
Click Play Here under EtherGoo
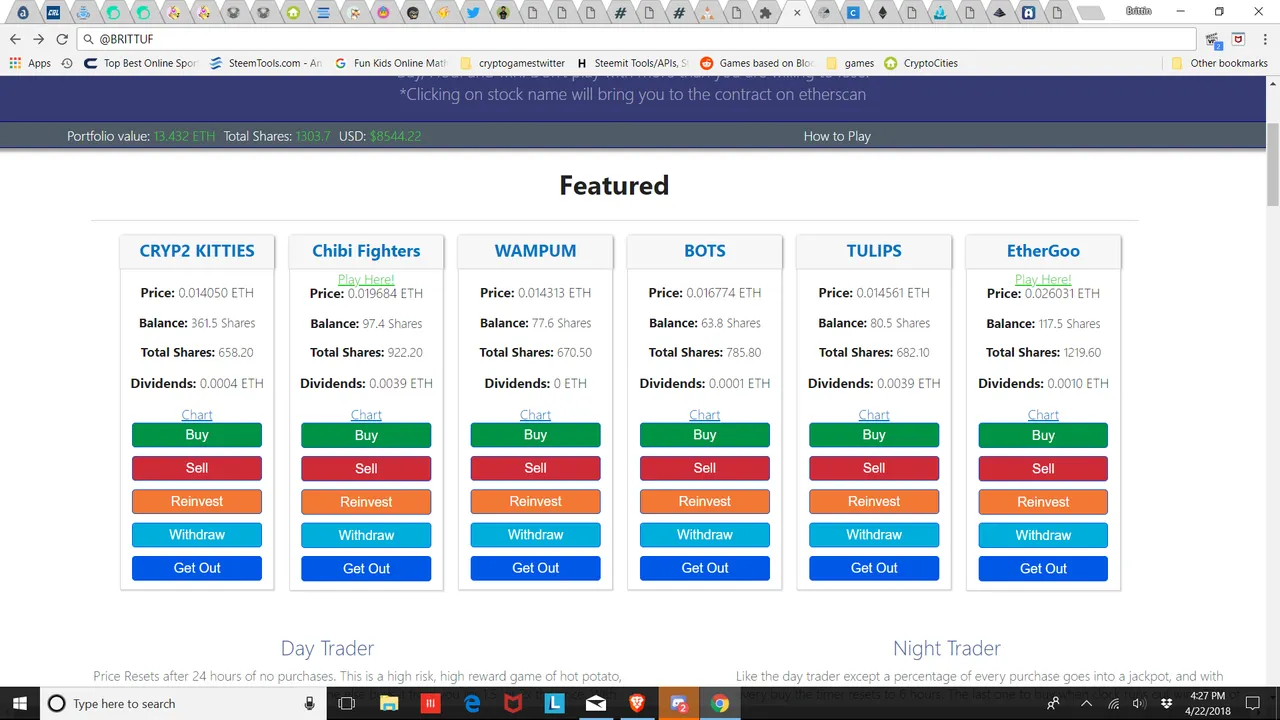(1043, 279)
